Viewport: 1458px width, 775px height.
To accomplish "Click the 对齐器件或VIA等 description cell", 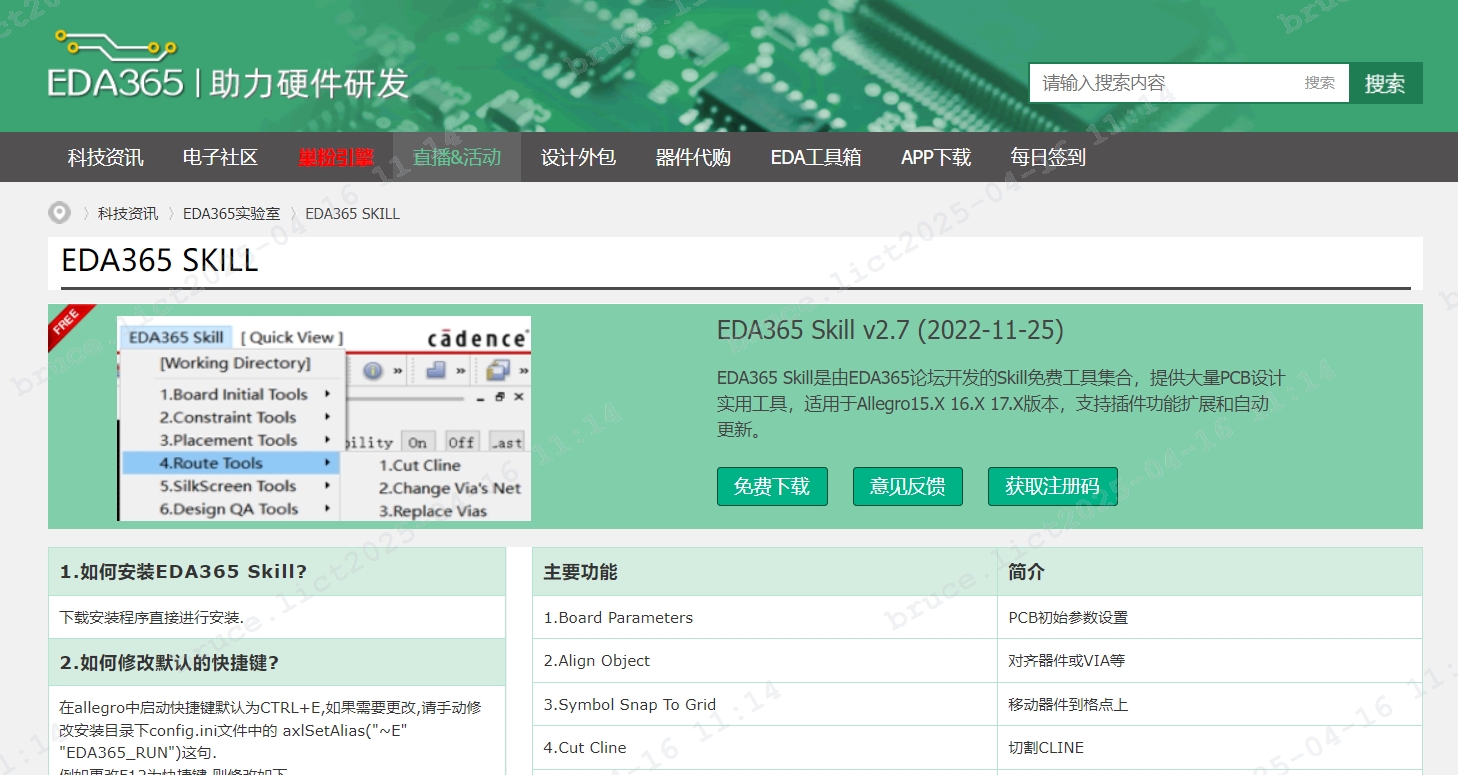I will [x=1210, y=661].
